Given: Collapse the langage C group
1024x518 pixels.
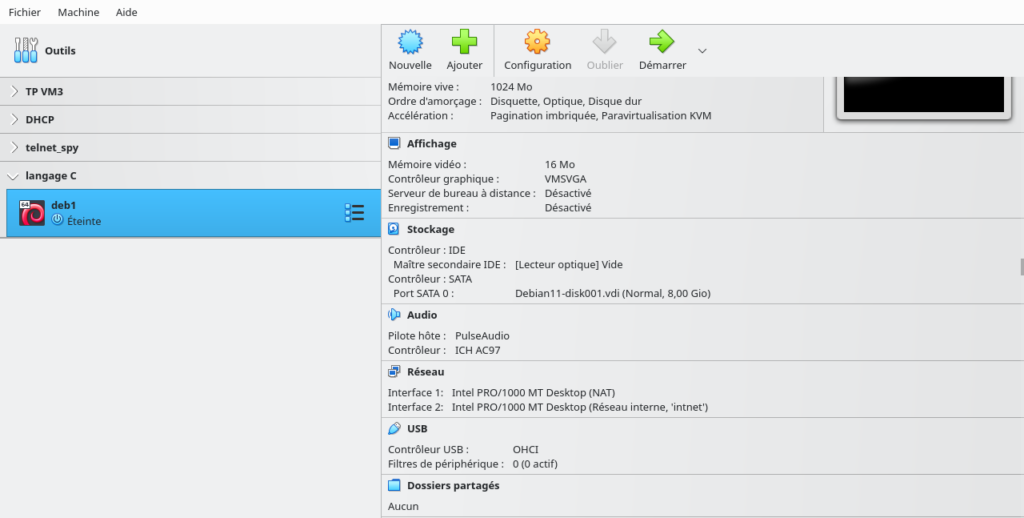Looking at the screenshot, I should pos(14,176).
